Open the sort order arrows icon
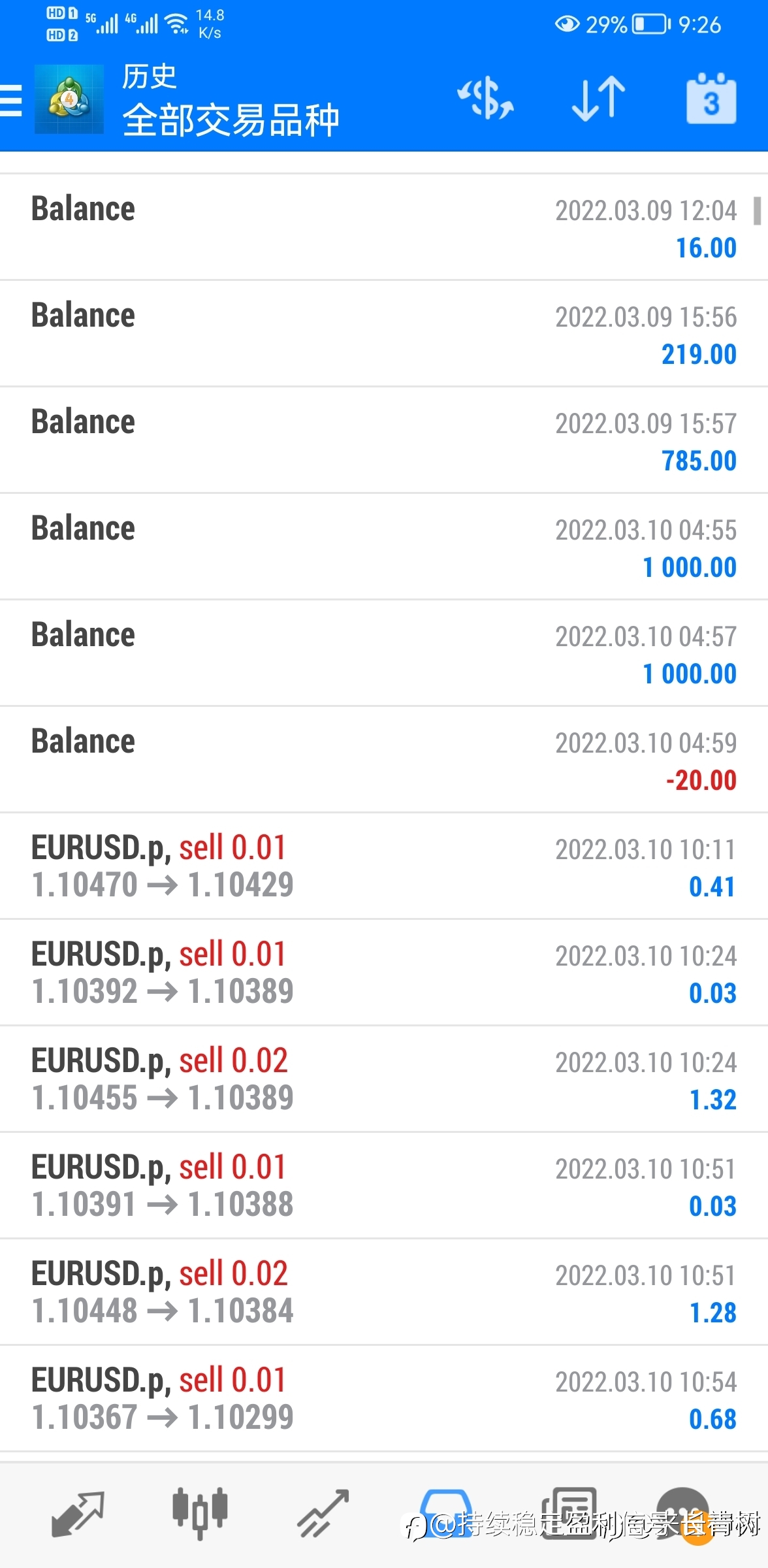 tap(598, 99)
